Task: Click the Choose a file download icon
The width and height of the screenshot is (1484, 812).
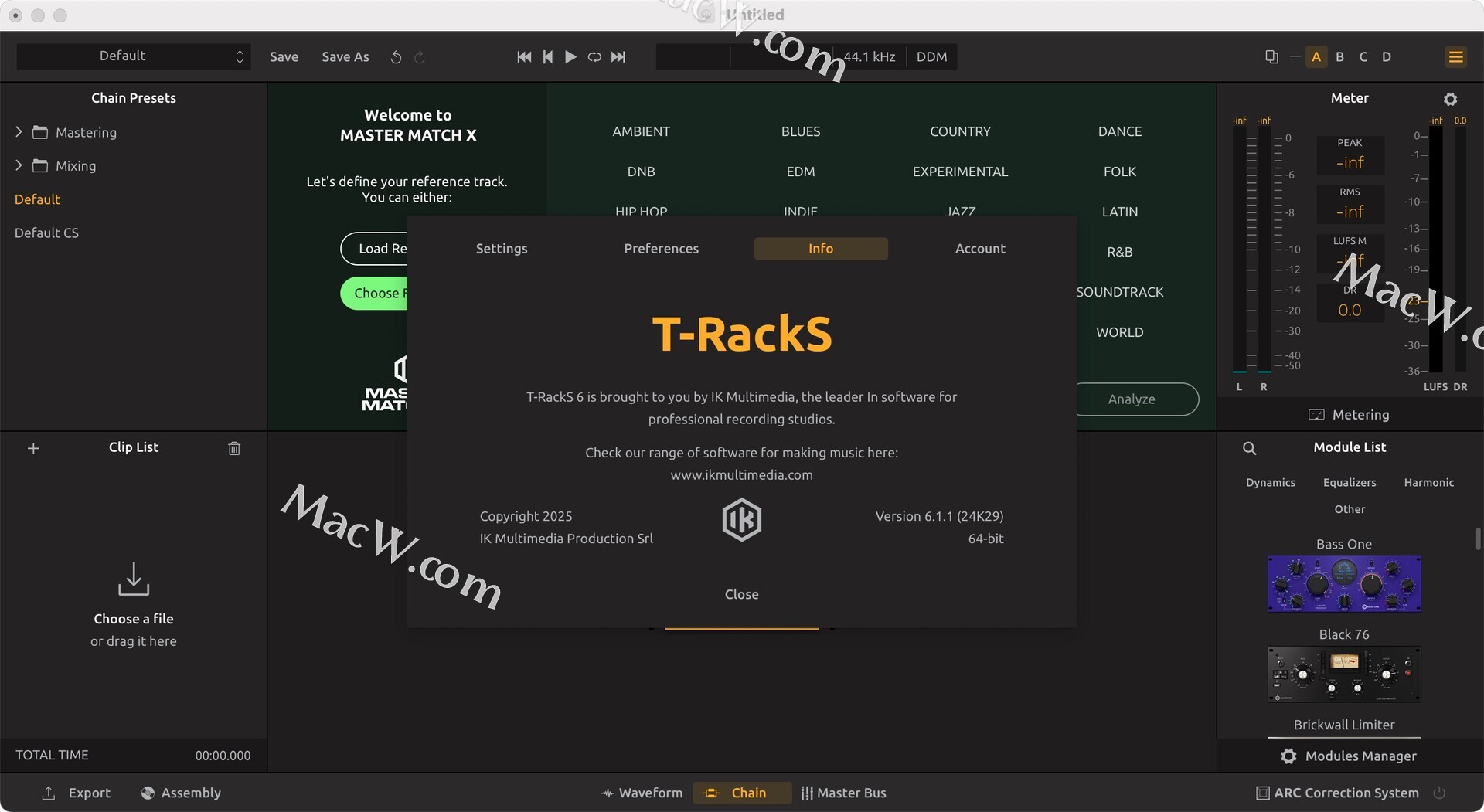Action: 133,579
